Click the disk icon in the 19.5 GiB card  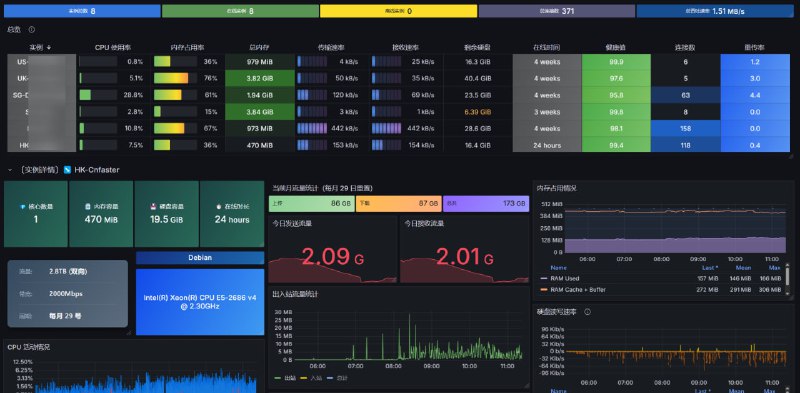tap(153, 207)
